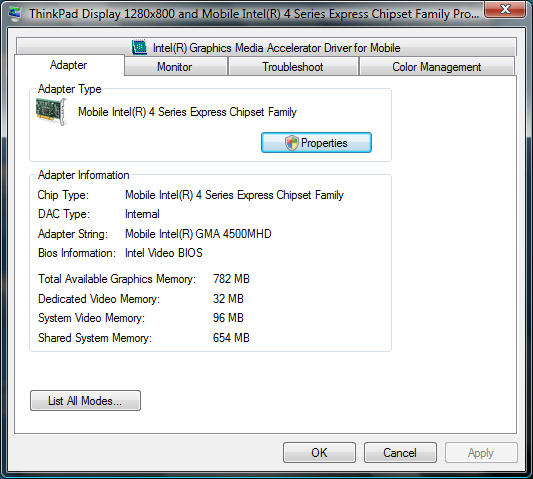Open the Intel Graphics Media Accelerator Driver tab
Viewport: 533px width, 479px height.
coord(266,47)
